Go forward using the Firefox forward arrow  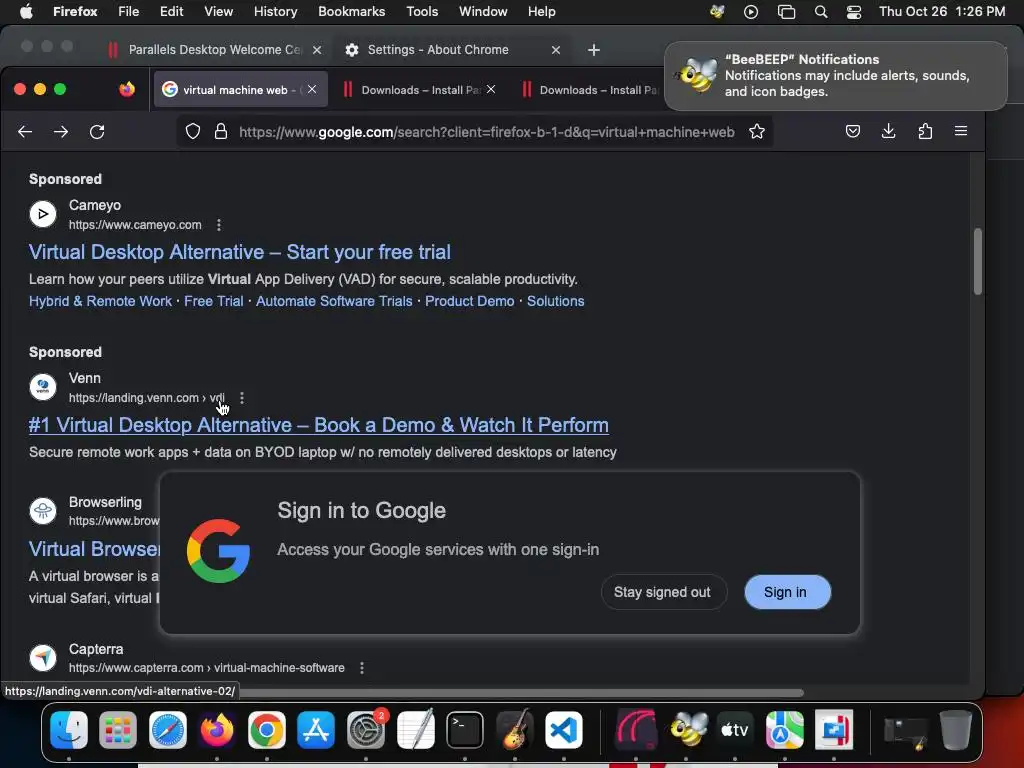click(61, 132)
